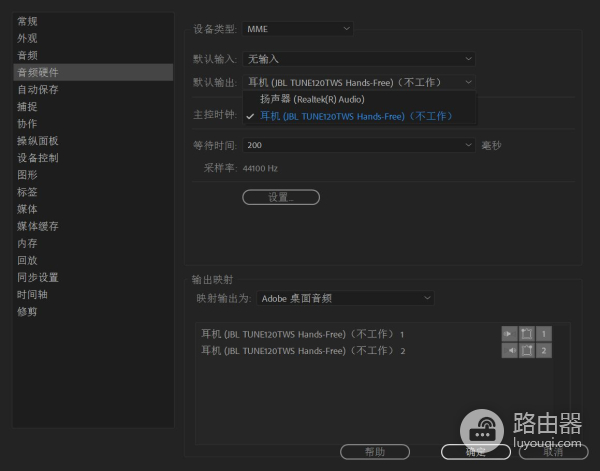Open the 同步设置 preferences category
This screenshot has height=471, width=600.
93,277
